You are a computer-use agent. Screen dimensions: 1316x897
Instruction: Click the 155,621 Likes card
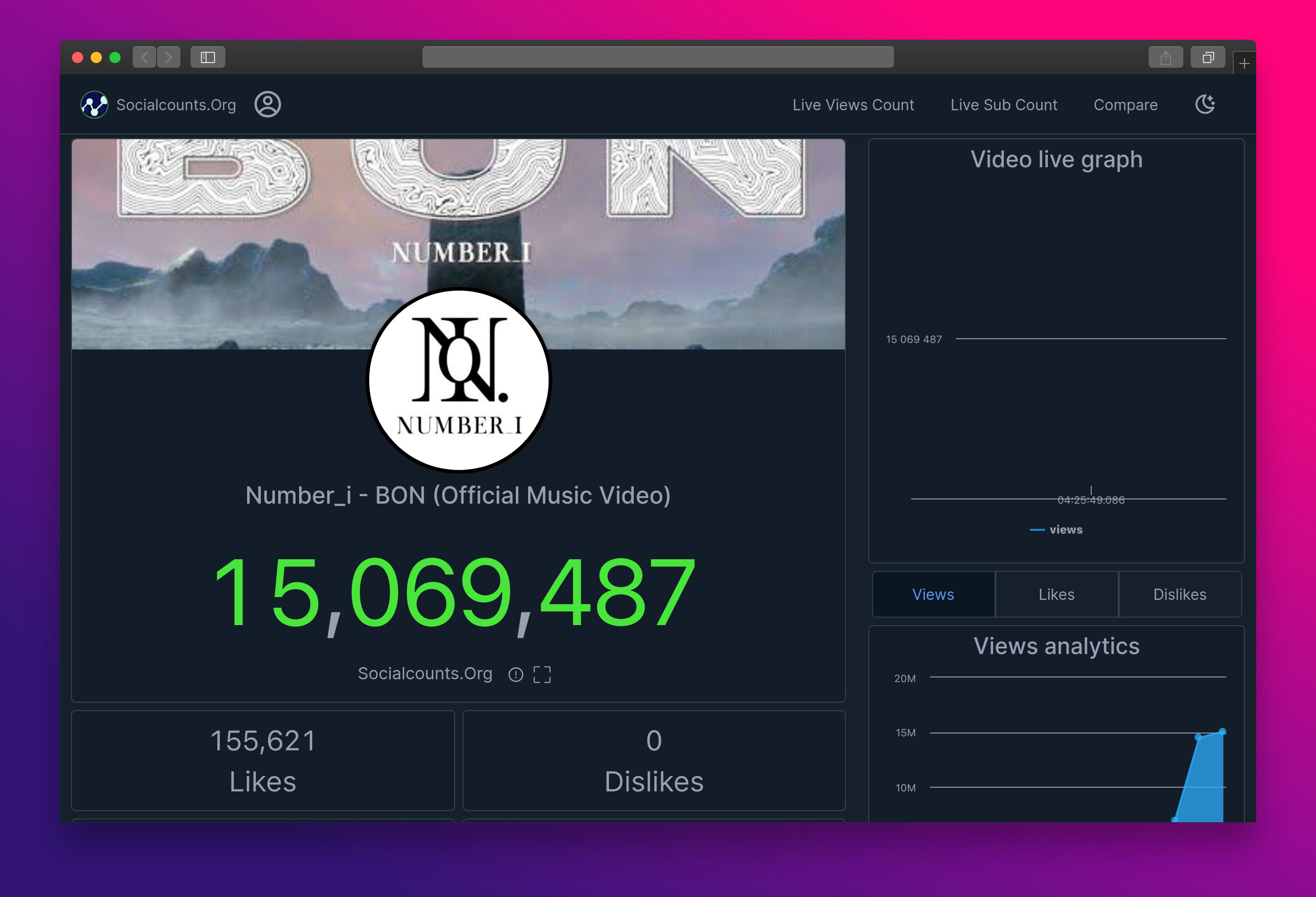click(x=263, y=761)
